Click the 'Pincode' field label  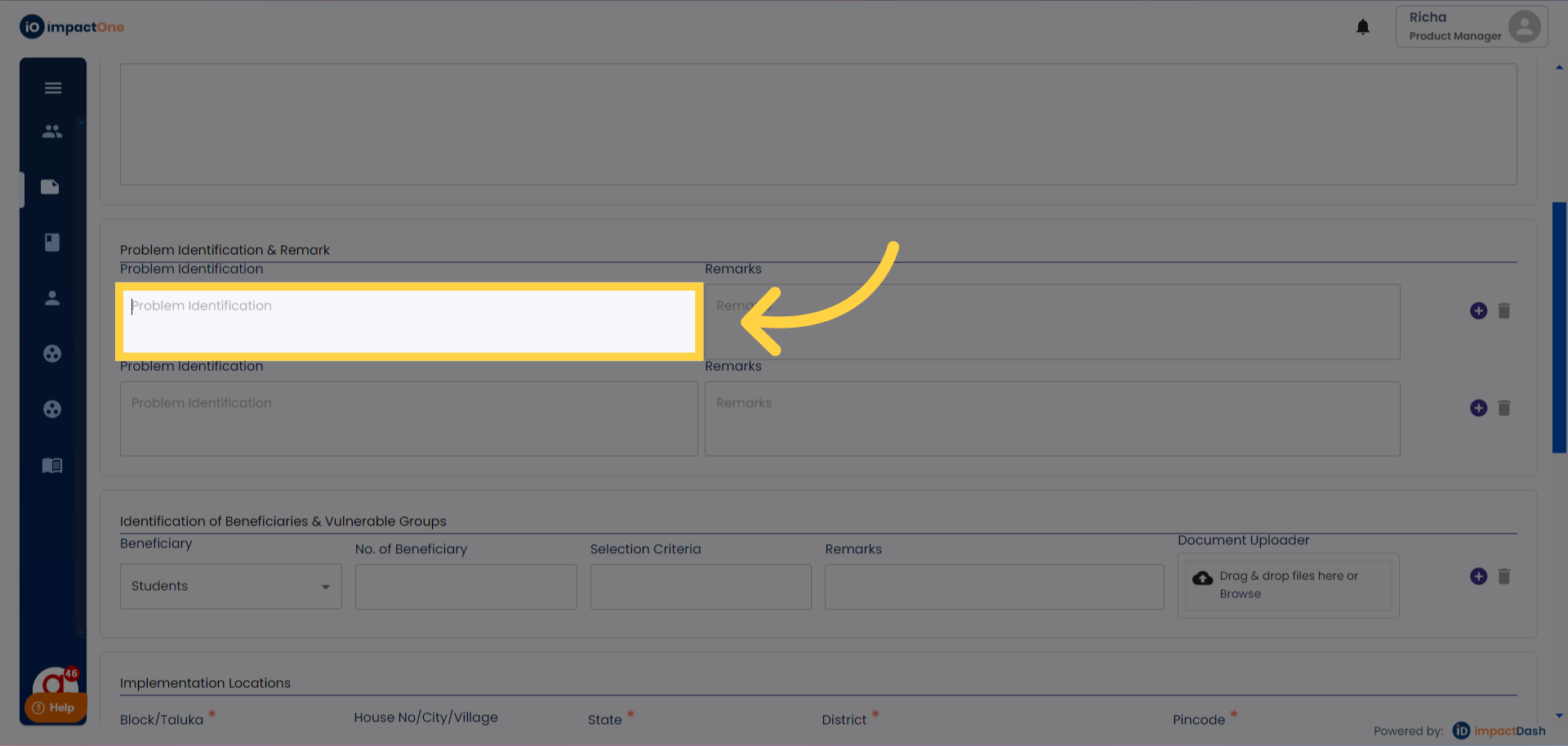click(1199, 720)
